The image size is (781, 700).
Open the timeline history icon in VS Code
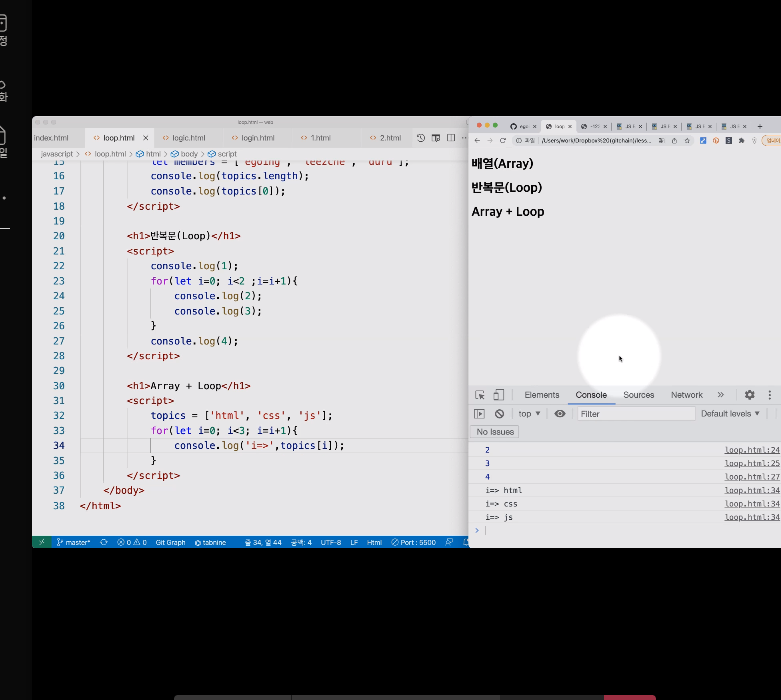tap(421, 138)
